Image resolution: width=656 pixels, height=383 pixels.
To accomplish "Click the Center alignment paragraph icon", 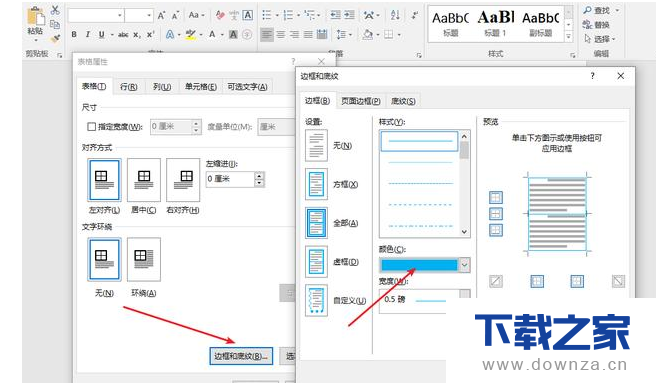I will pyautogui.click(x=280, y=34).
